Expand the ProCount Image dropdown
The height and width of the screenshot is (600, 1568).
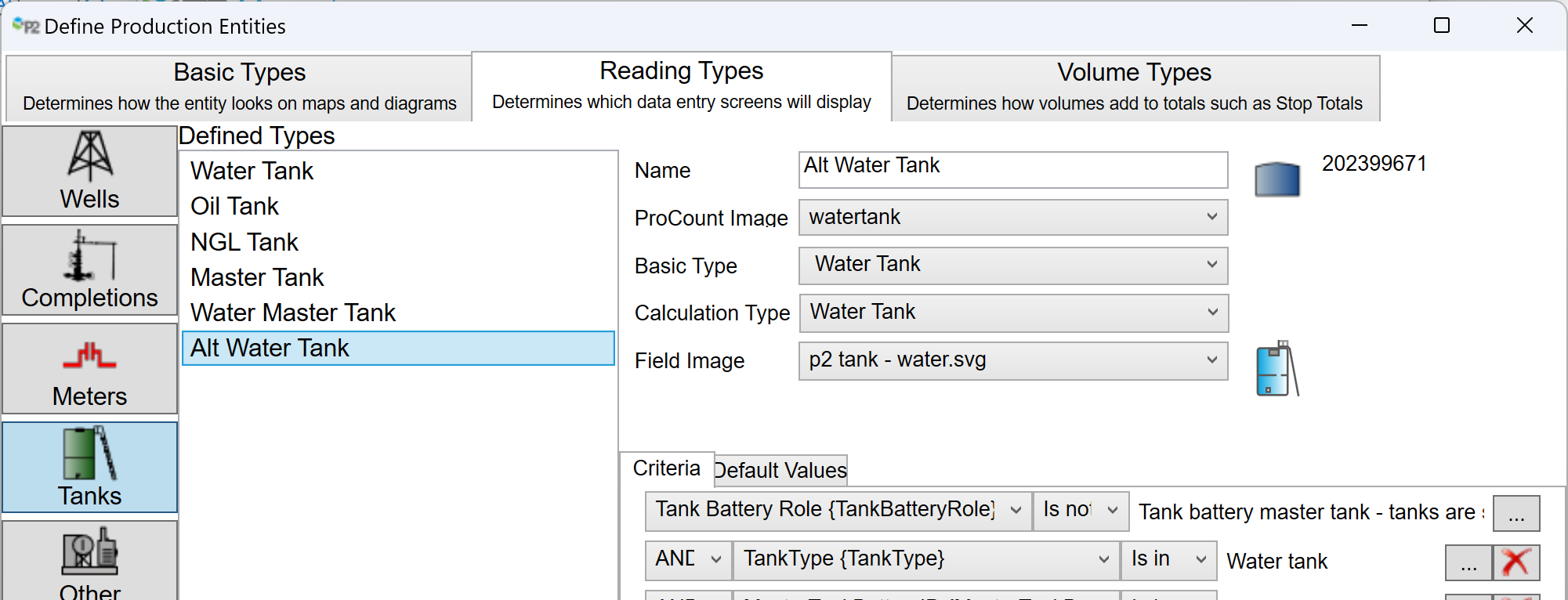tap(1211, 217)
